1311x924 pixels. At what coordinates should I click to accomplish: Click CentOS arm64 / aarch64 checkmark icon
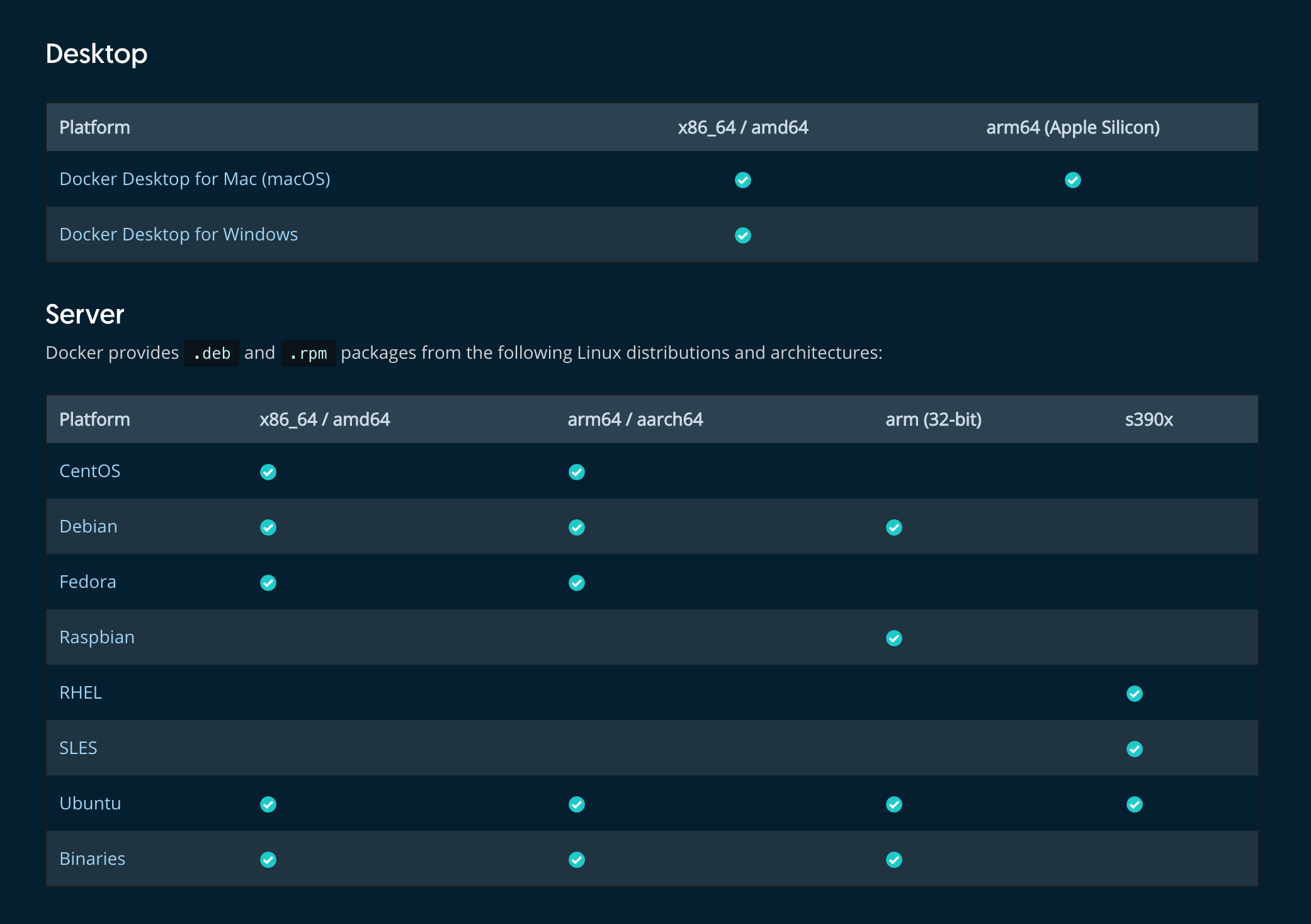coord(577,472)
